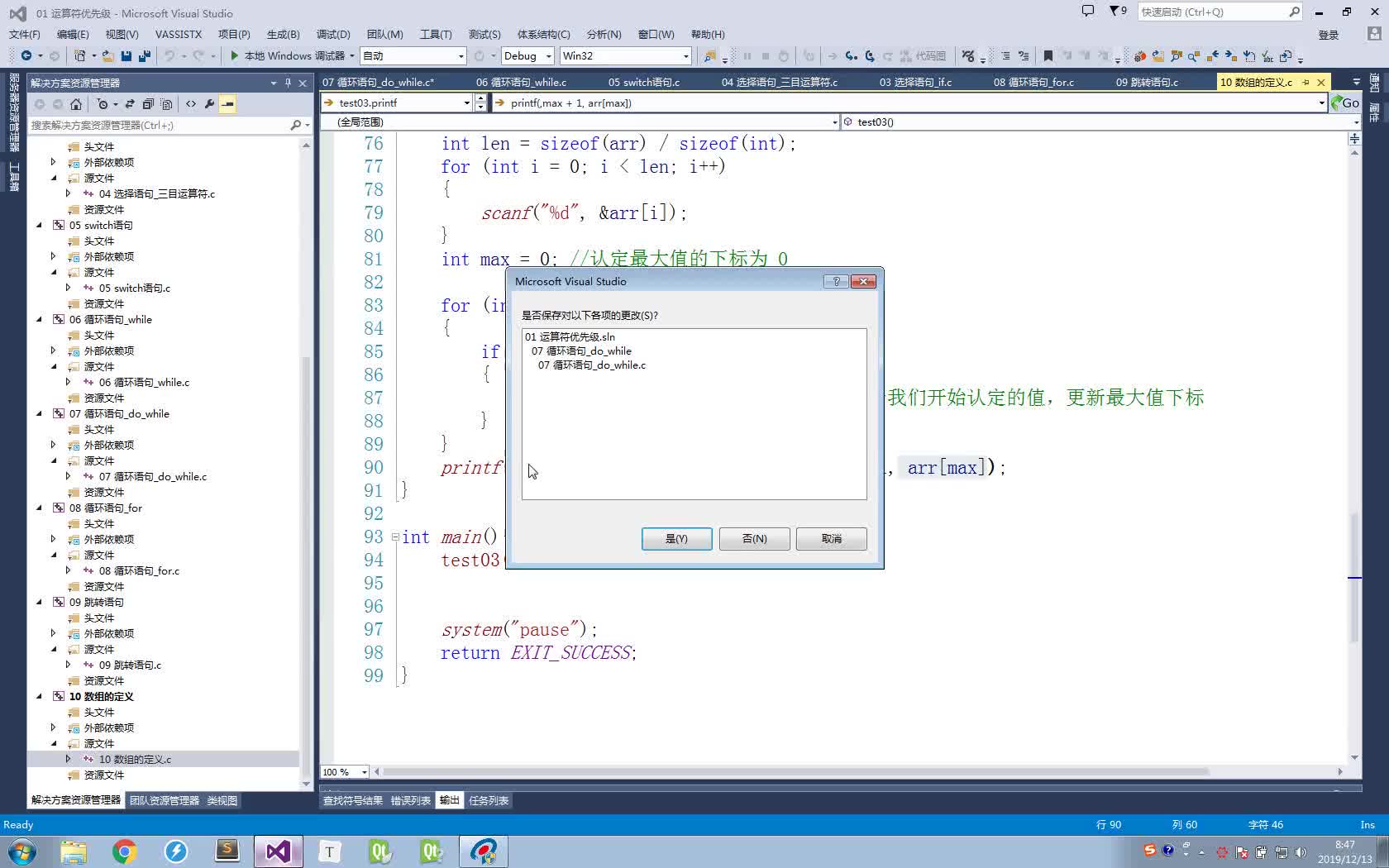This screenshot has height=868, width=1389.
Task: Open the 文件(F) menu
Action: tap(25, 34)
